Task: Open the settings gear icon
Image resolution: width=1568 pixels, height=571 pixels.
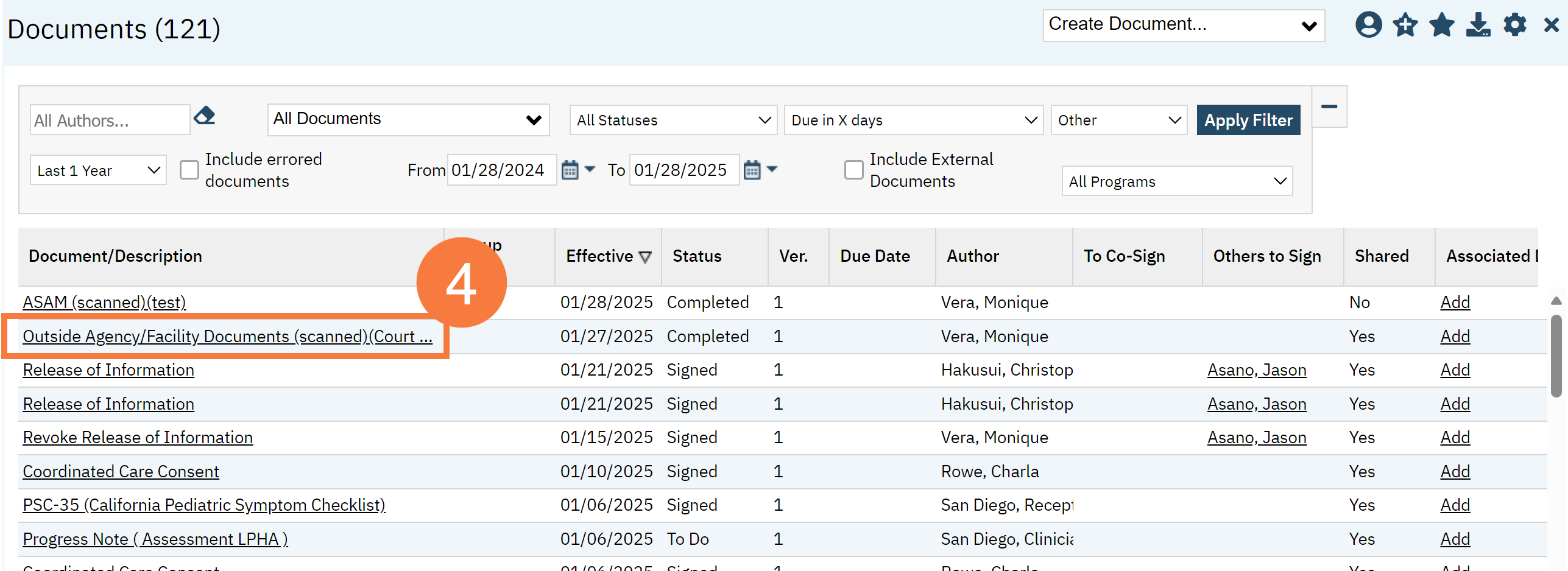Action: click(1514, 26)
